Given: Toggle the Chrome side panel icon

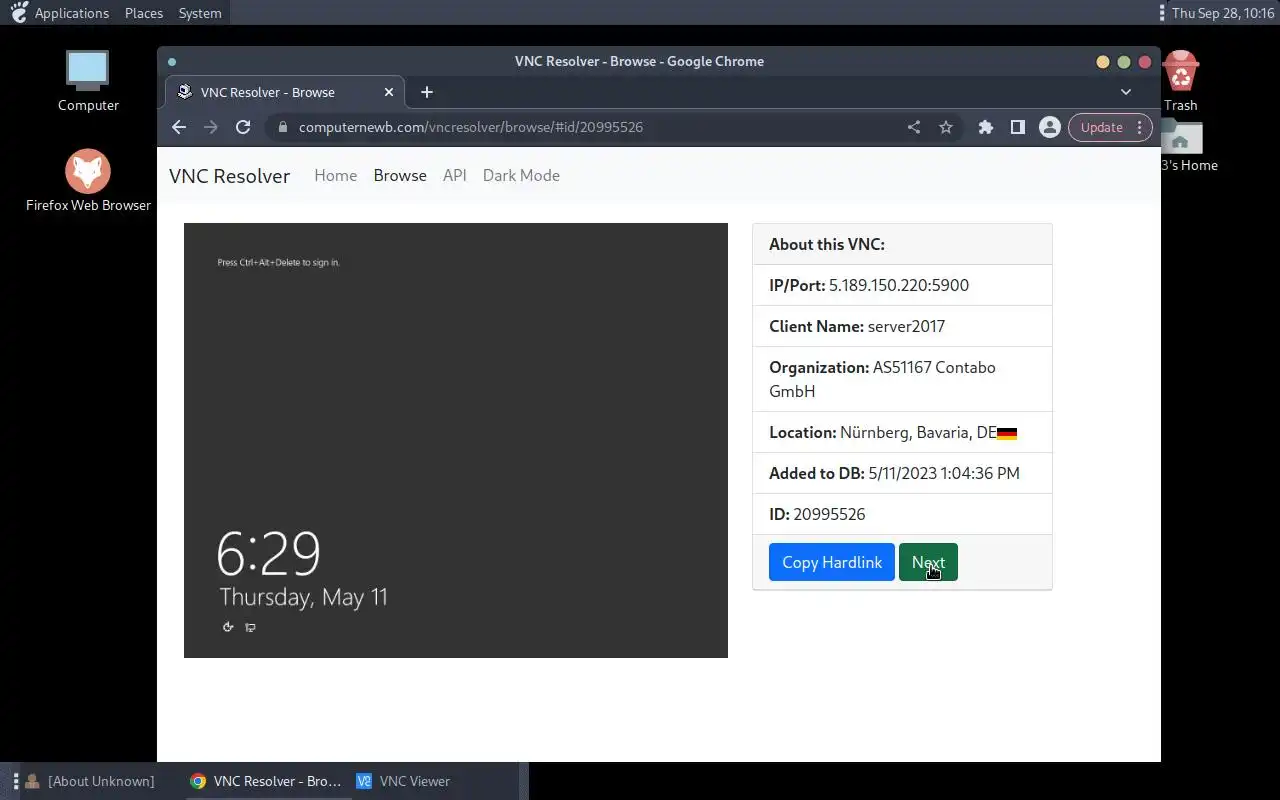Looking at the screenshot, I should click(1018, 127).
